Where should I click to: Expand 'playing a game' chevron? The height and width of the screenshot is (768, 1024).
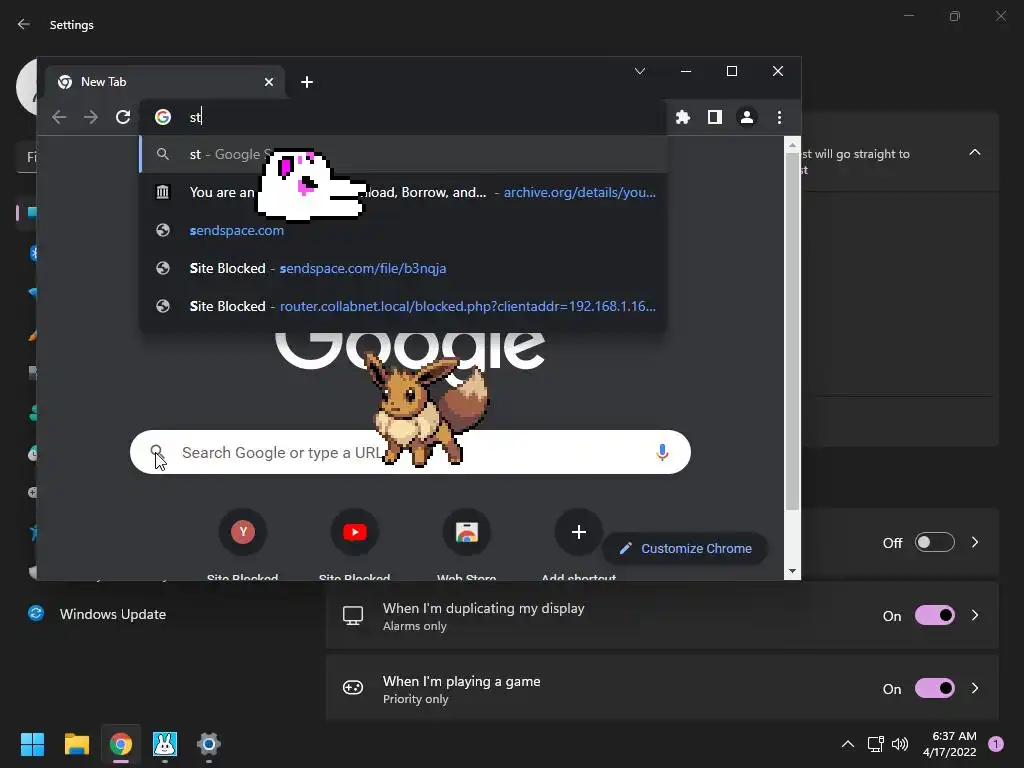975,689
